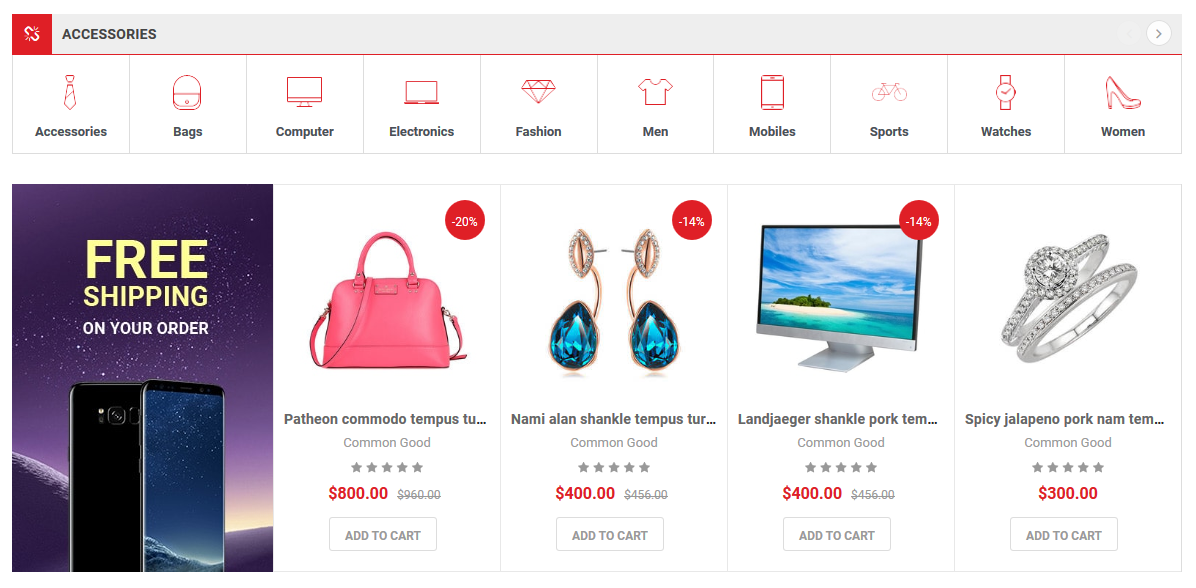The image size is (1196, 588).
Task: Open the Women high-heel shoe icon
Action: coord(1123,92)
